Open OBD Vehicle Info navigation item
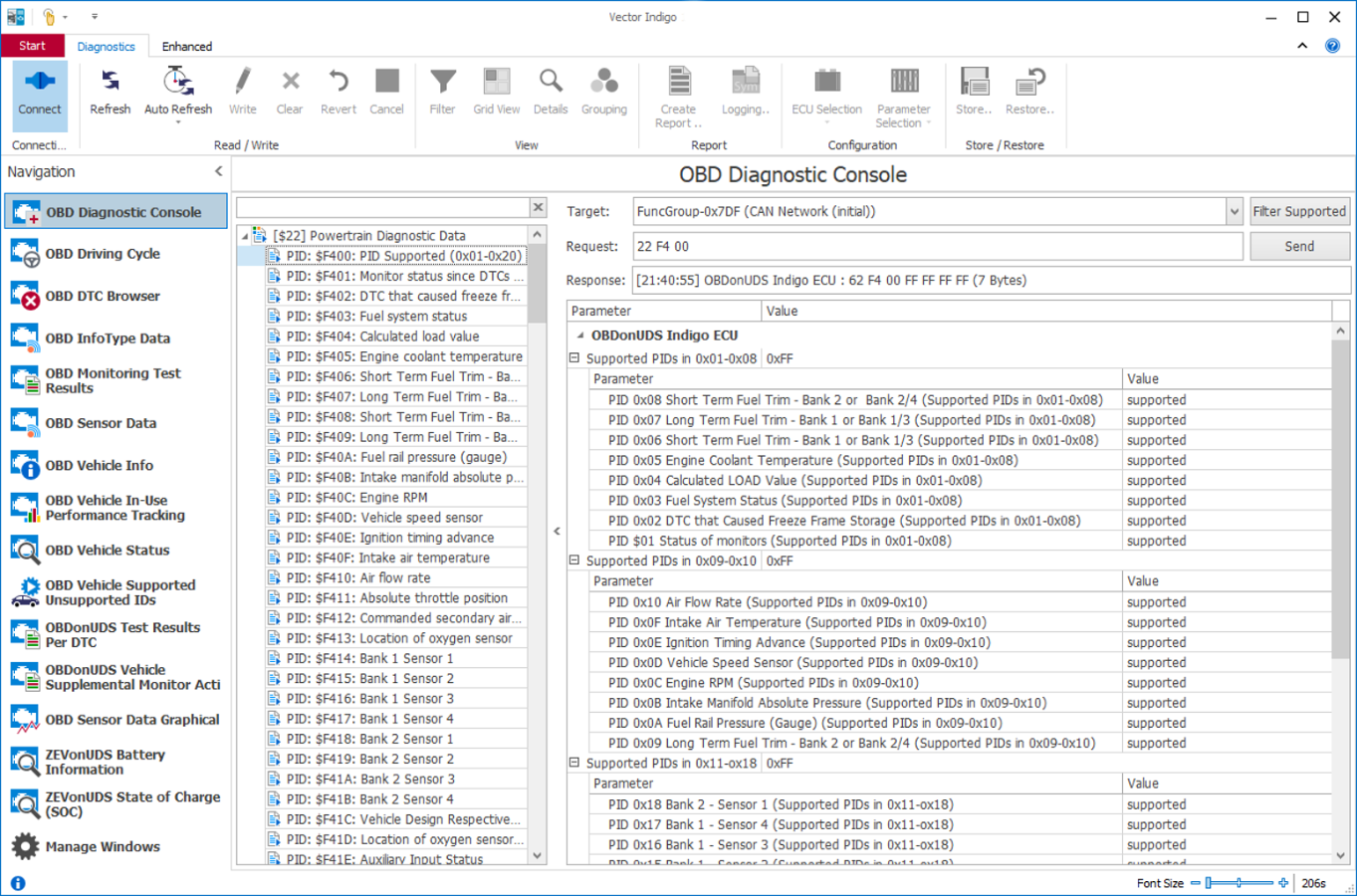Image resolution: width=1357 pixels, height=896 pixels. [115, 465]
